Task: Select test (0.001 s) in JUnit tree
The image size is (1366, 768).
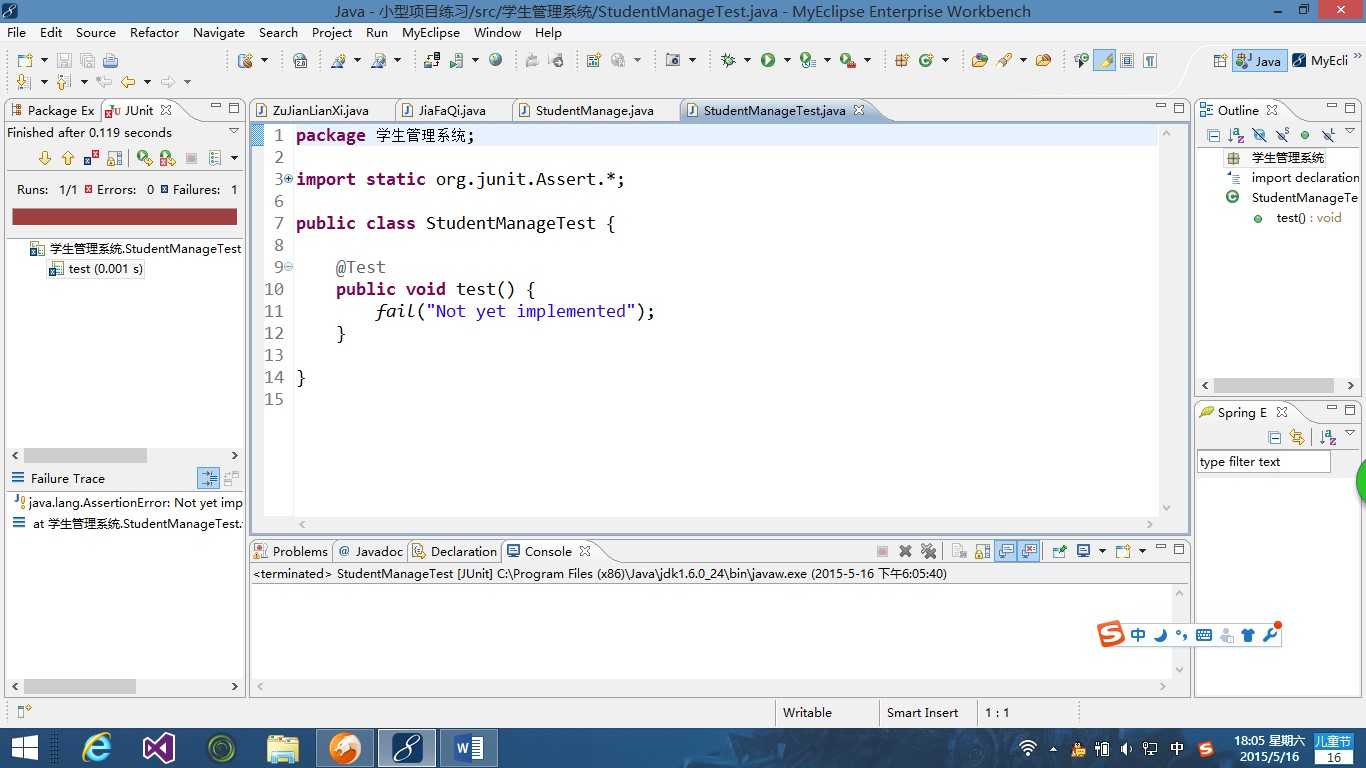Action: pos(96,269)
